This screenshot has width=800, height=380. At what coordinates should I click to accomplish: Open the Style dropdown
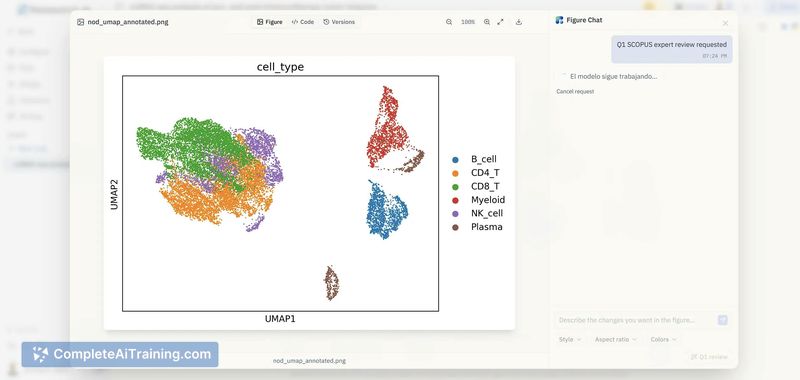point(569,339)
